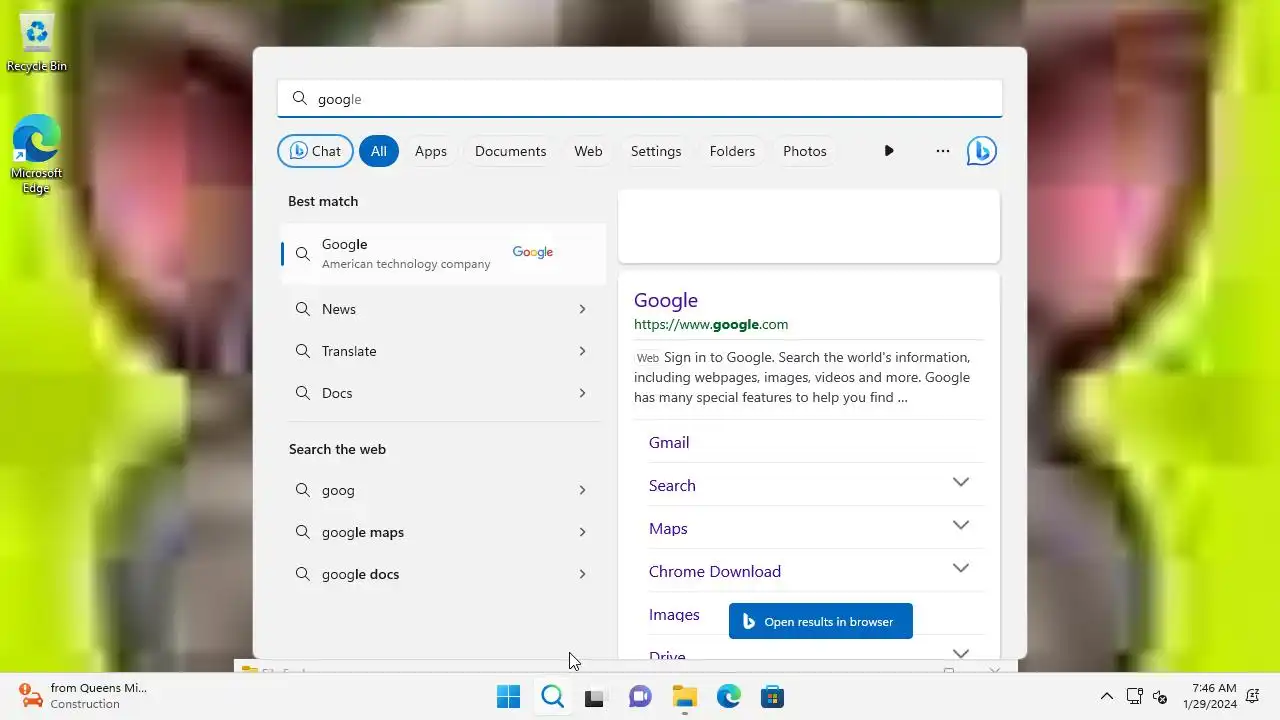
Task: Show hidden system tray icons
Action: pyautogui.click(x=1106, y=696)
